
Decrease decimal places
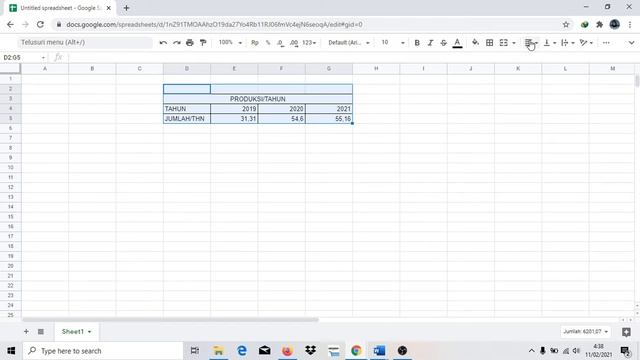tap(280, 42)
